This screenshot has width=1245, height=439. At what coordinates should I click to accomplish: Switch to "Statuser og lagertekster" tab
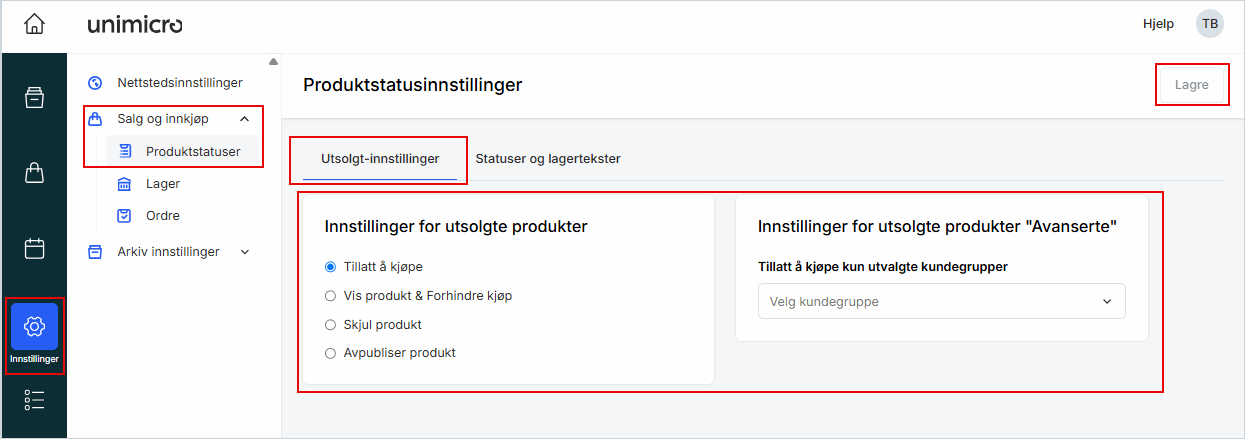click(x=548, y=159)
